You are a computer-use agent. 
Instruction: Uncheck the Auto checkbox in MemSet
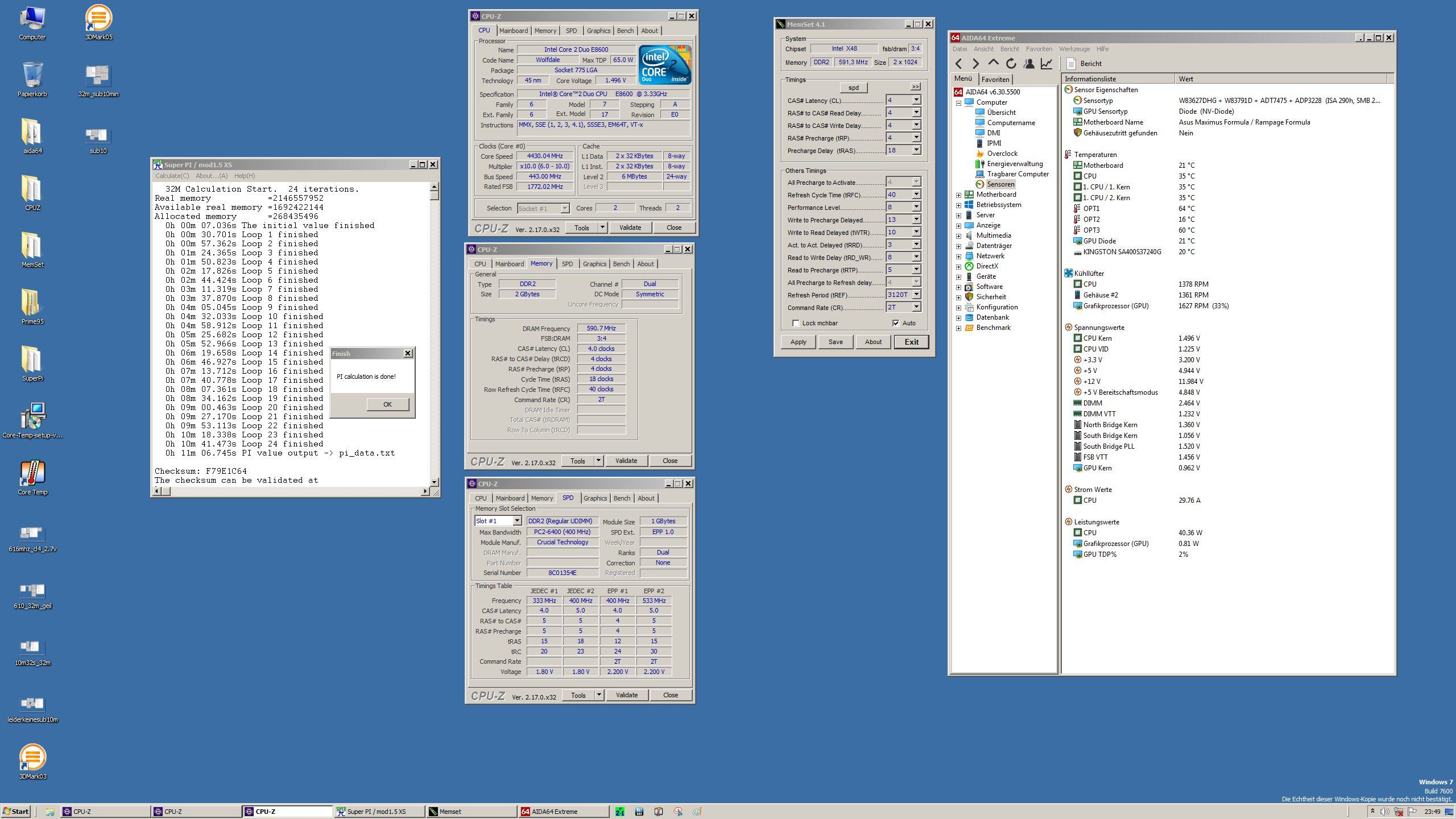tap(896, 323)
